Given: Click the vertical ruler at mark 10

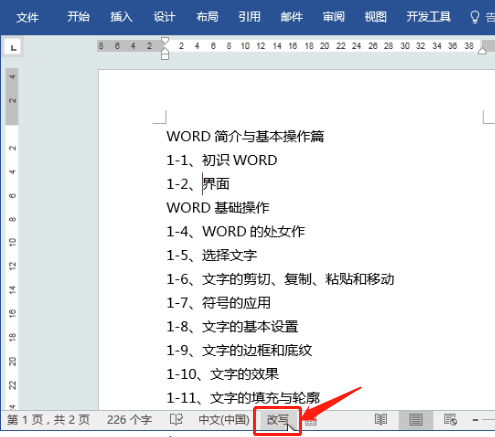Looking at the screenshot, I should (x=12, y=242).
